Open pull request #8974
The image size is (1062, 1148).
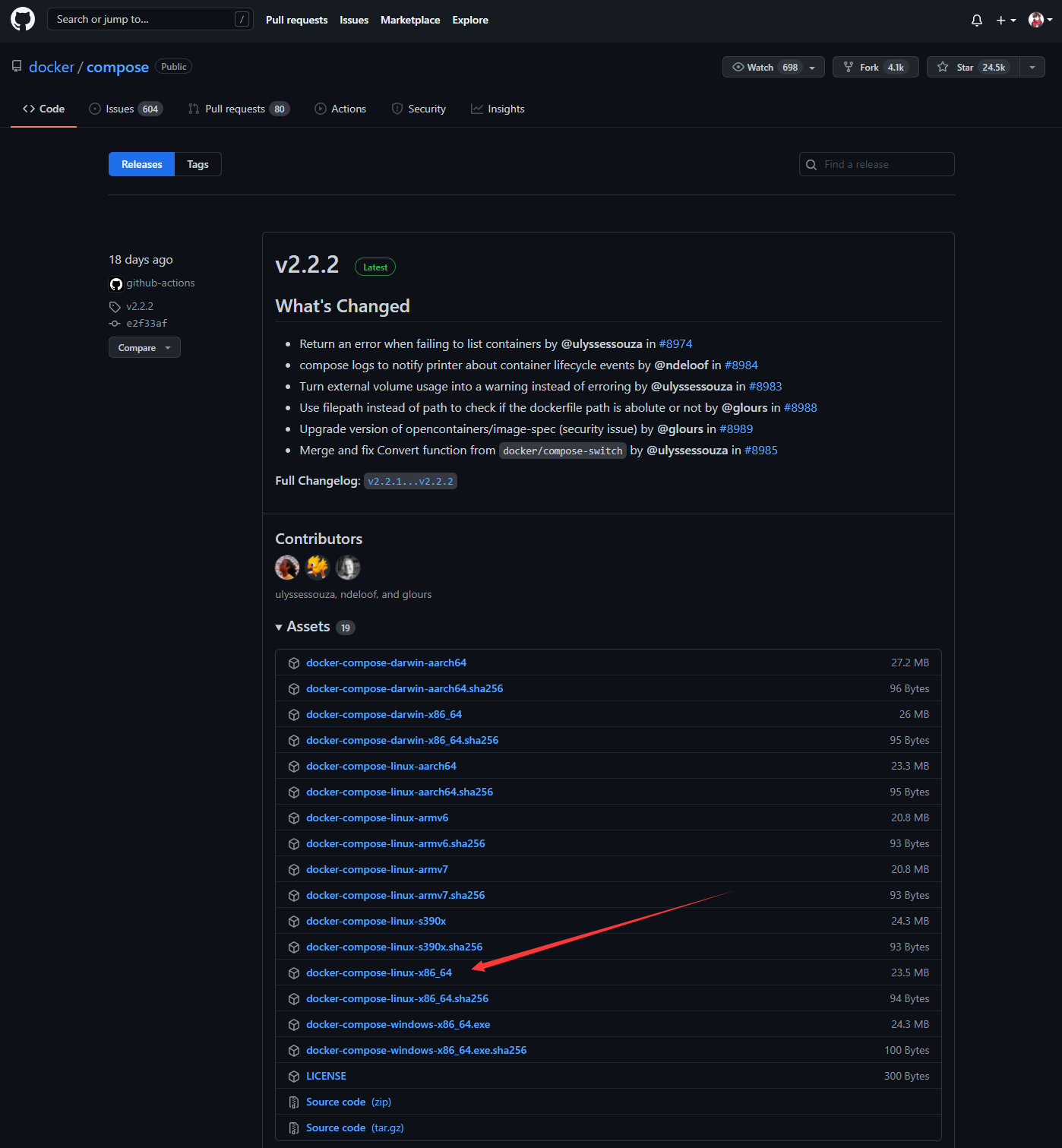(675, 344)
